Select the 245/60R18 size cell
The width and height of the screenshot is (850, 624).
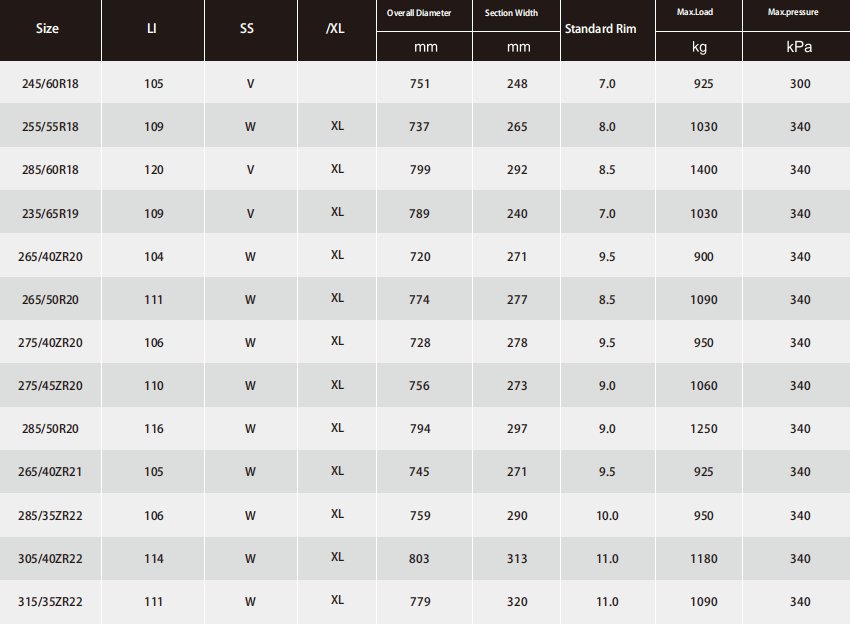tap(50, 84)
